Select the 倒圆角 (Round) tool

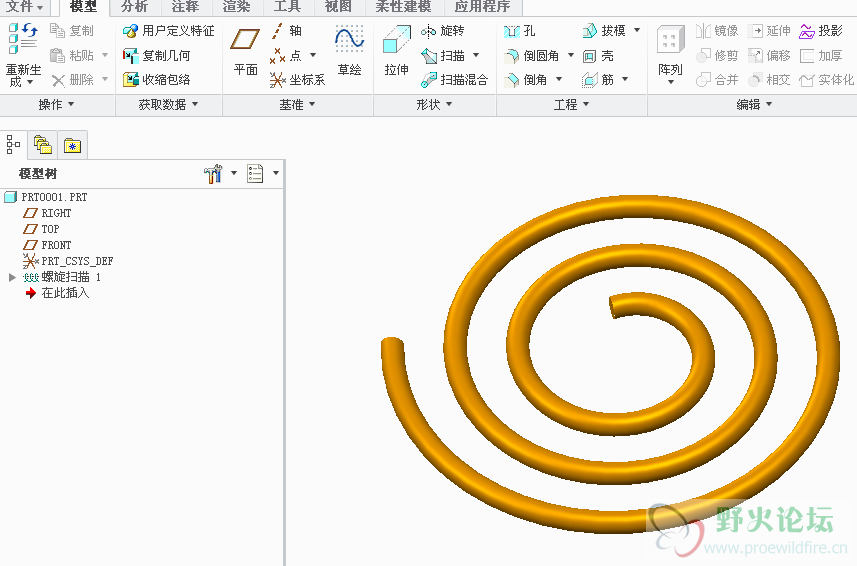(x=531, y=56)
